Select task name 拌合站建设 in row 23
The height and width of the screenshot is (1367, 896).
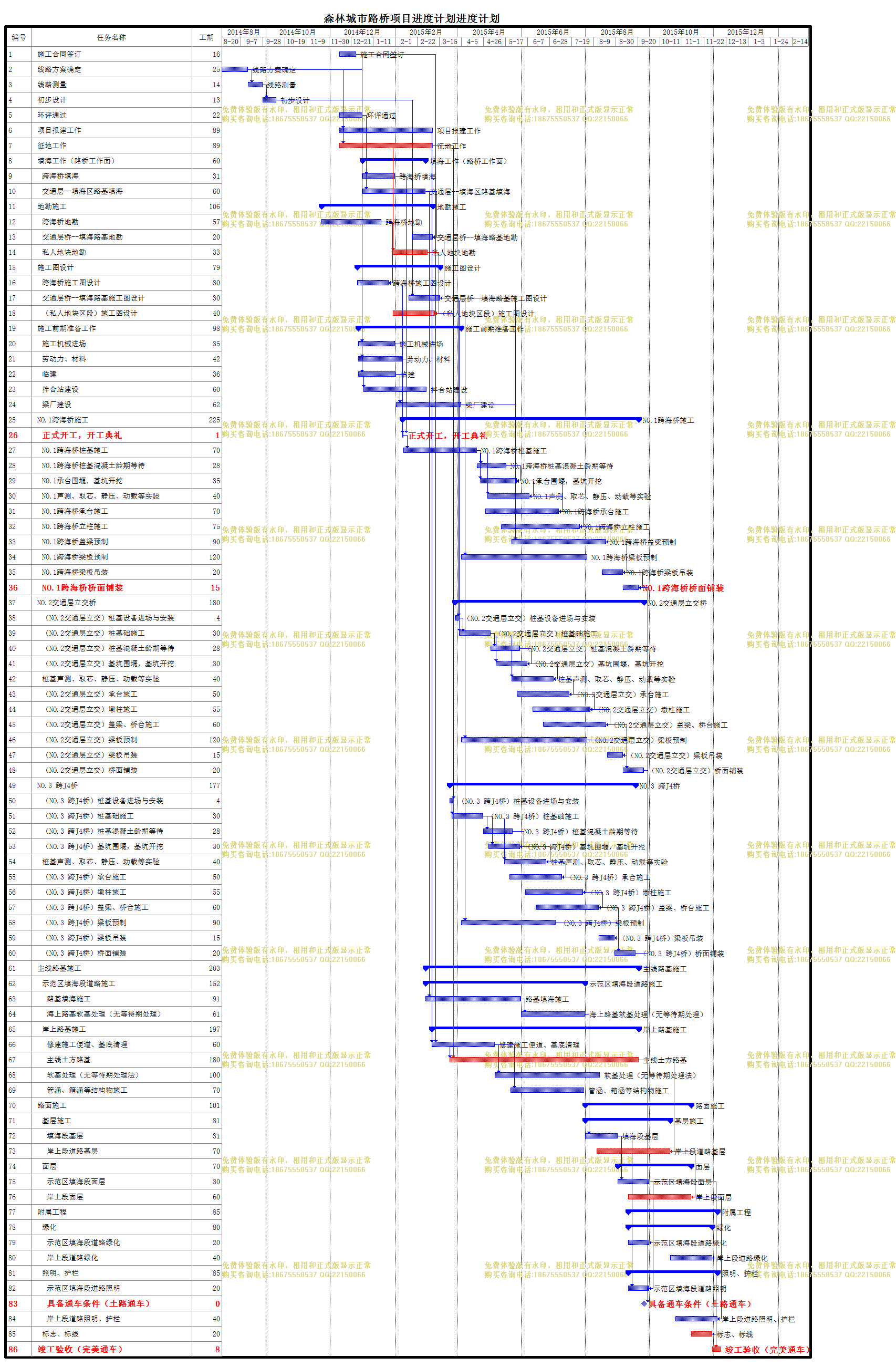[x=60, y=389]
